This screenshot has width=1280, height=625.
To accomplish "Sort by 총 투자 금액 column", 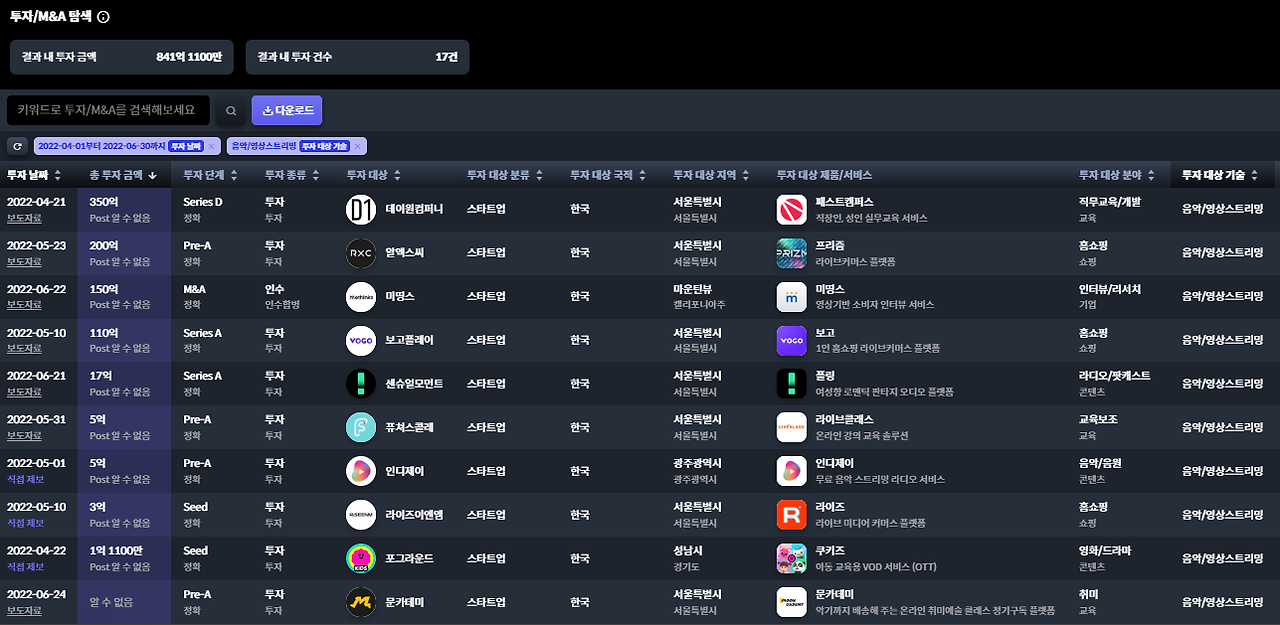I will [124, 175].
